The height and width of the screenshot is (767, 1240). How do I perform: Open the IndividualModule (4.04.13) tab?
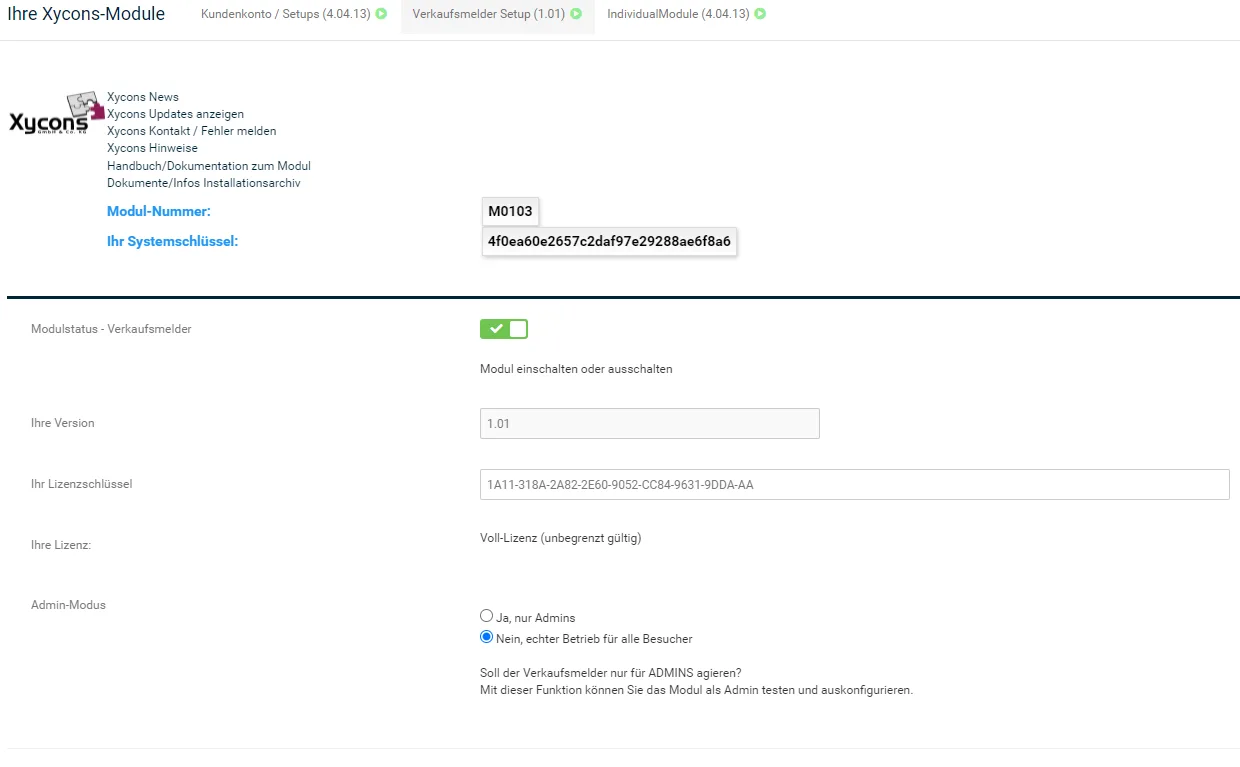pyautogui.click(x=686, y=15)
